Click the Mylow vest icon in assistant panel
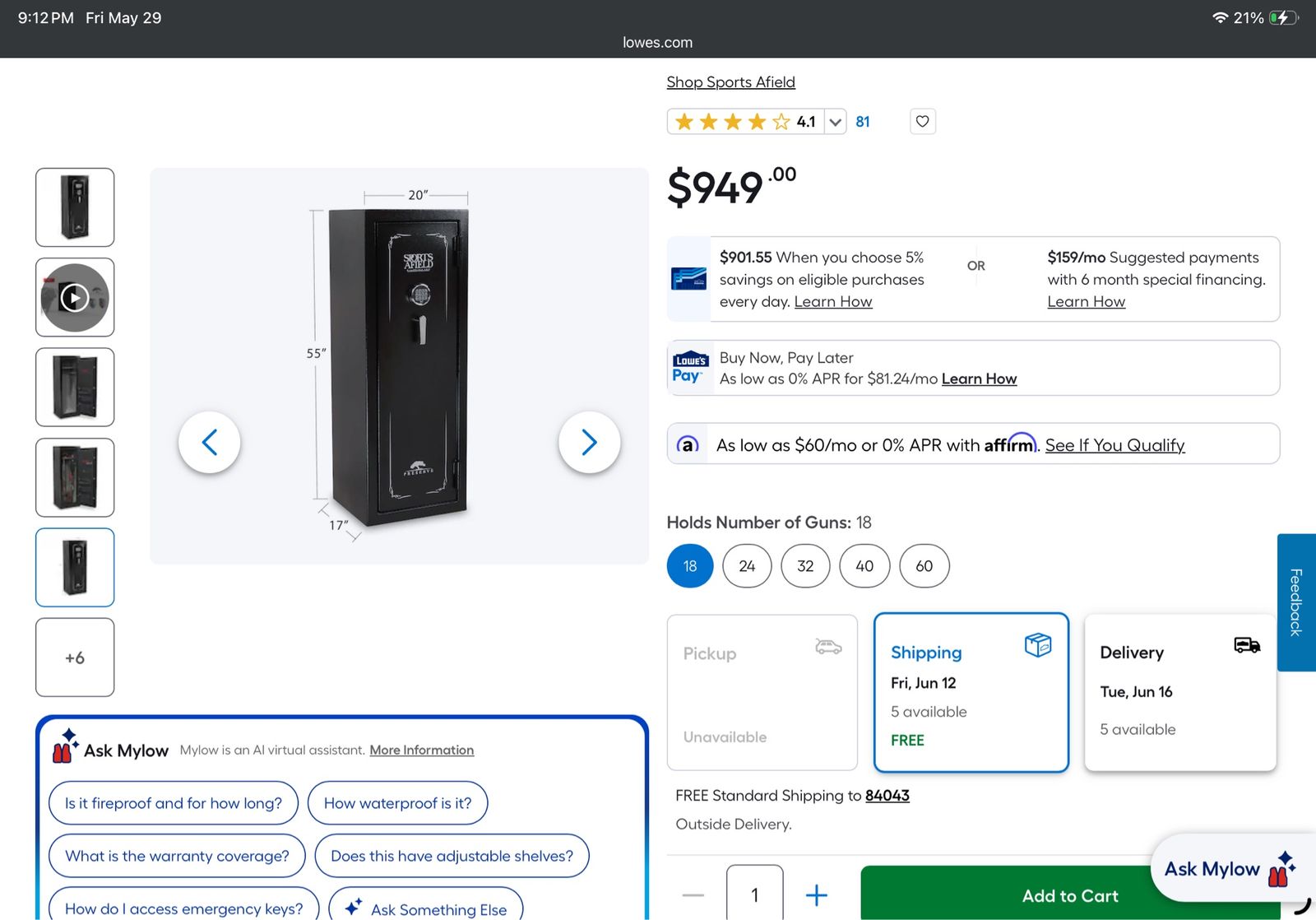1316x920 pixels. click(65, 746)
